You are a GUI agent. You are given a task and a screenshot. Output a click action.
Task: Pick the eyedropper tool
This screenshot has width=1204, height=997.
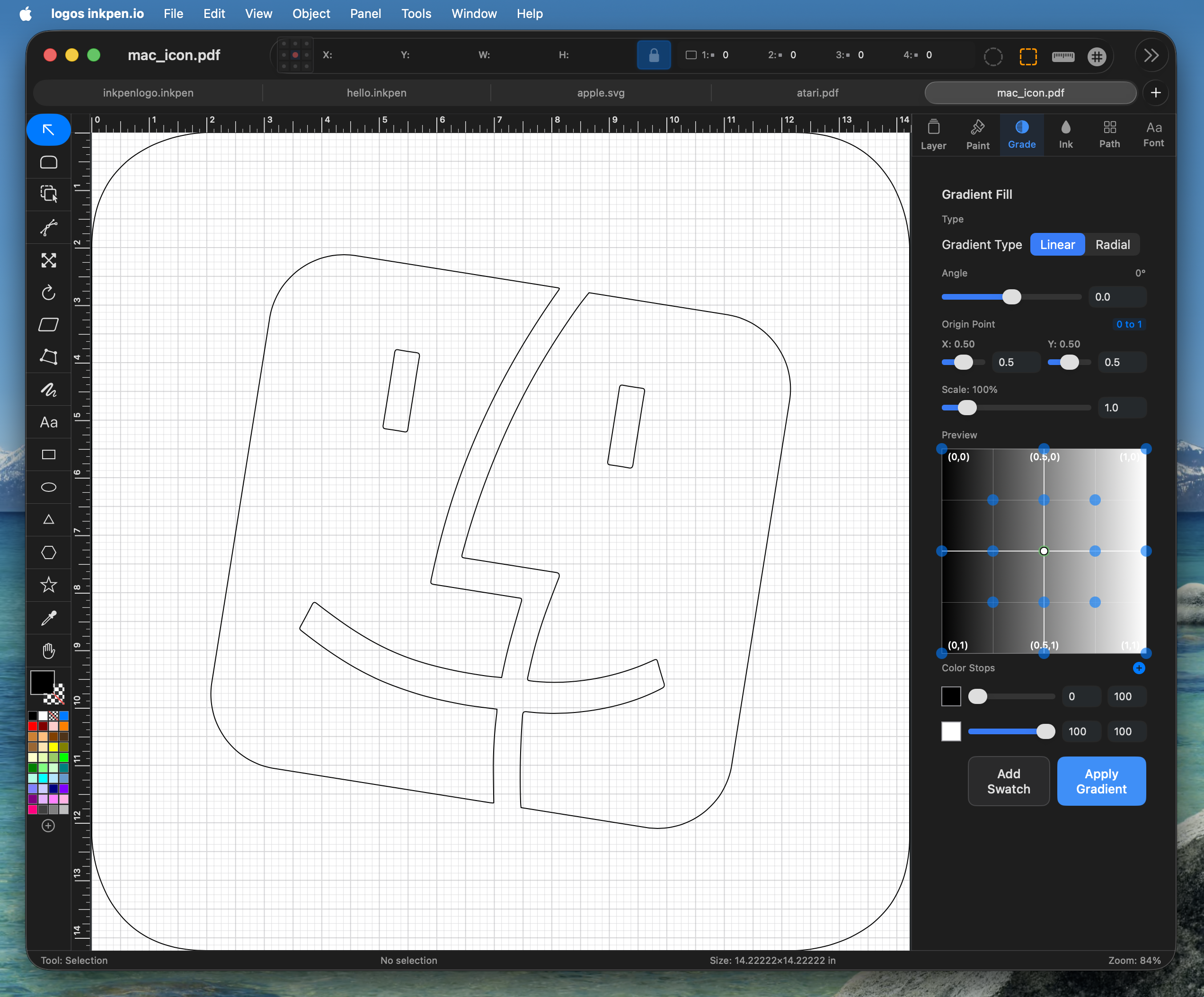coord(49,618)
